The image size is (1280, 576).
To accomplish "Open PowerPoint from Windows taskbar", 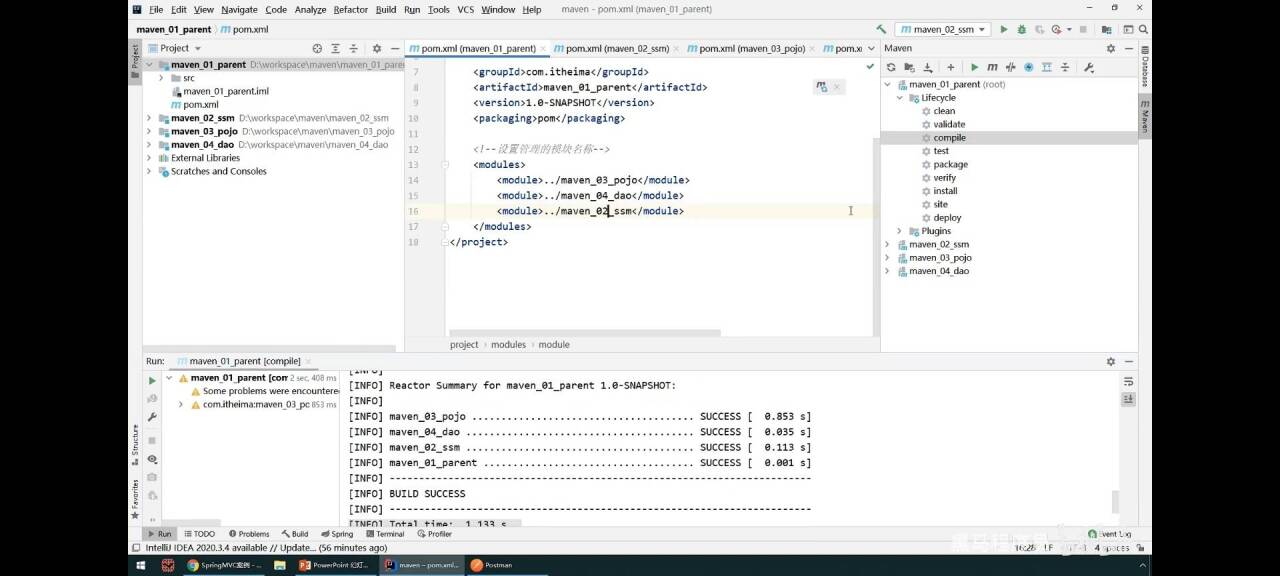I will pos(335,565).
